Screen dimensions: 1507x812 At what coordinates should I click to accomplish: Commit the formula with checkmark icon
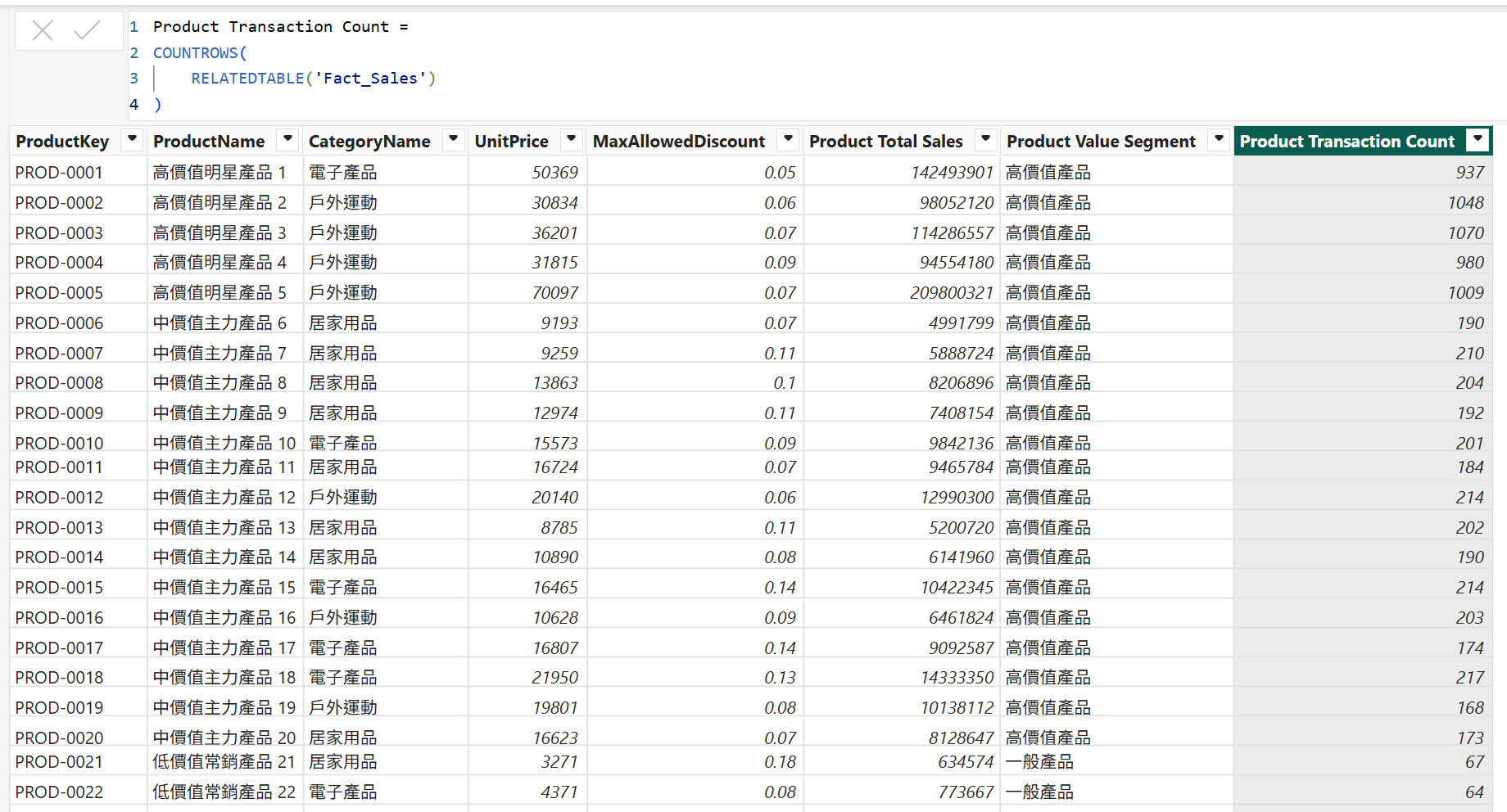click(87, 31)
